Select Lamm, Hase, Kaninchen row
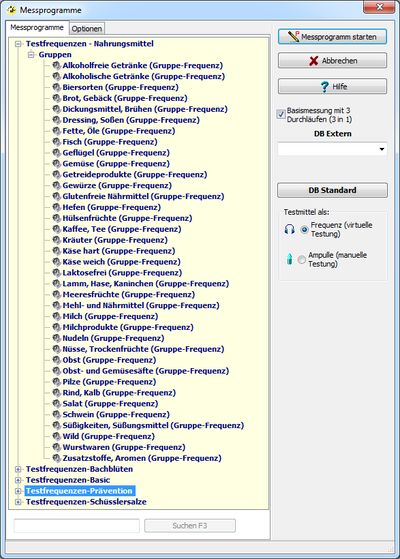 click(146, 284)
